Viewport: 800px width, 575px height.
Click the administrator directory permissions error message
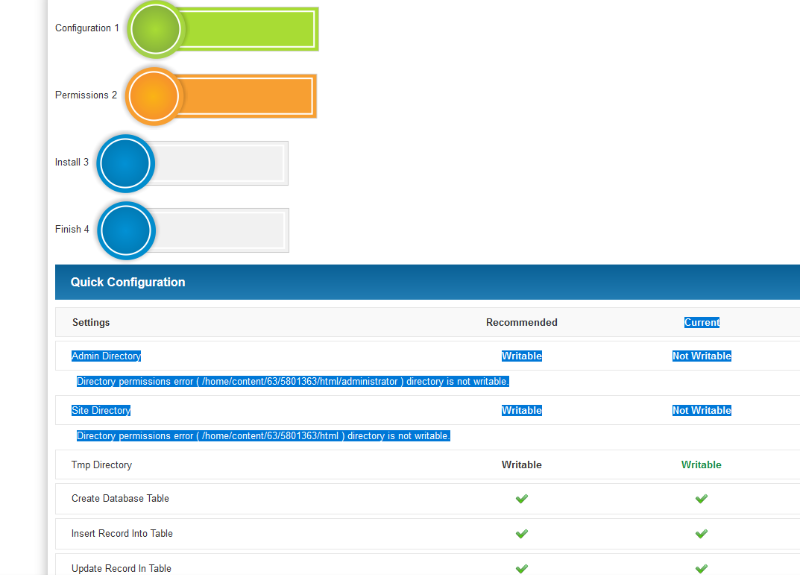293,382
